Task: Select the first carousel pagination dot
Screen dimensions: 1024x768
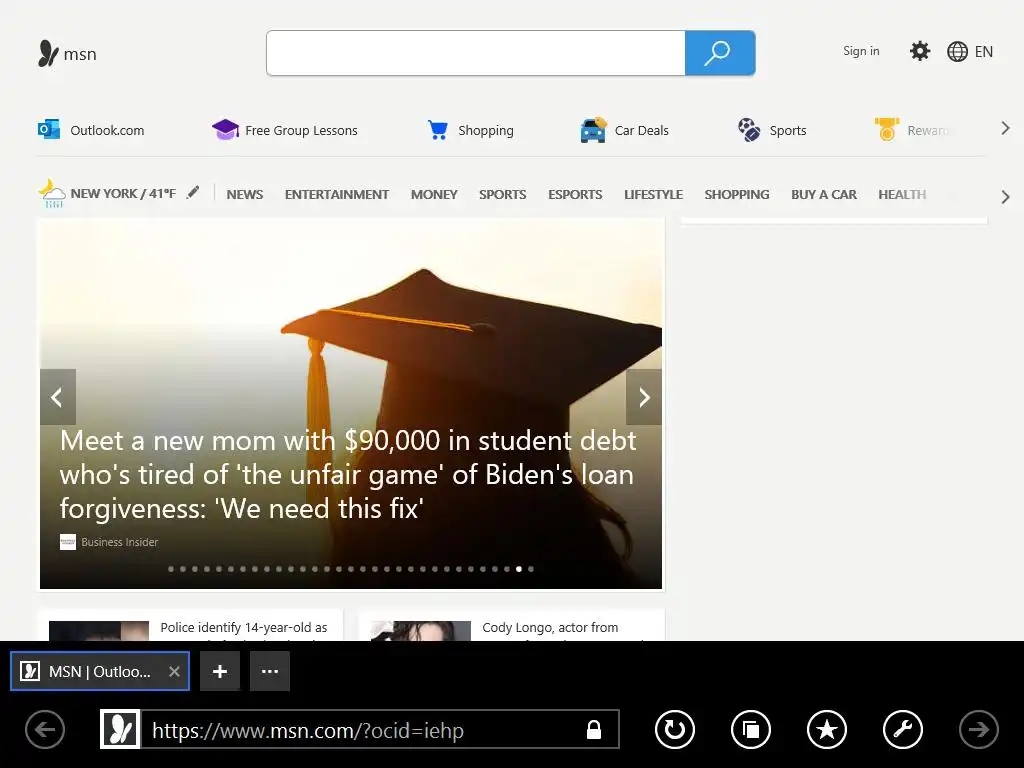Action: (171, 569)
